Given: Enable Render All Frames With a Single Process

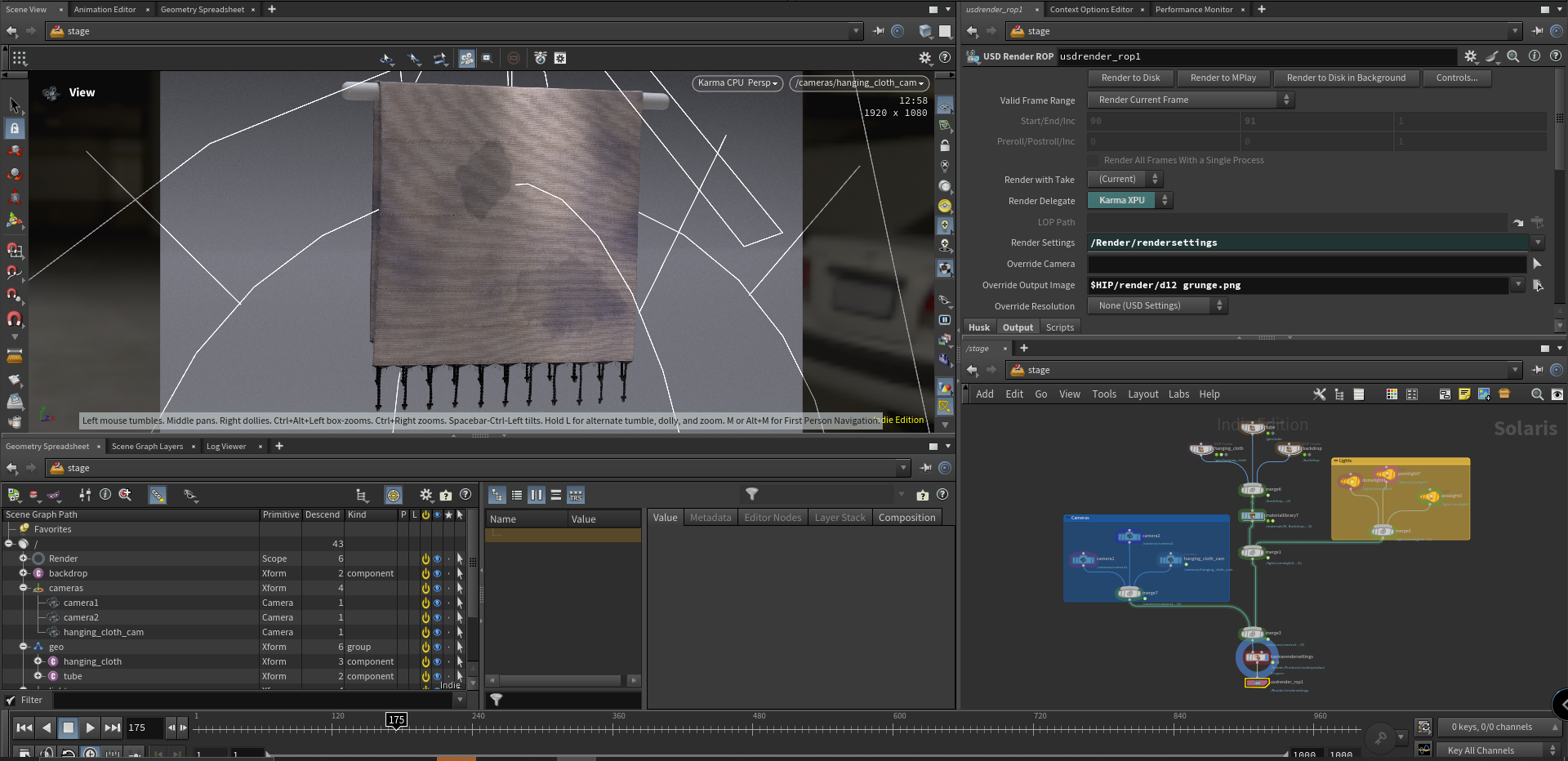Looking at the screenshot, I should pos(1094,160).
